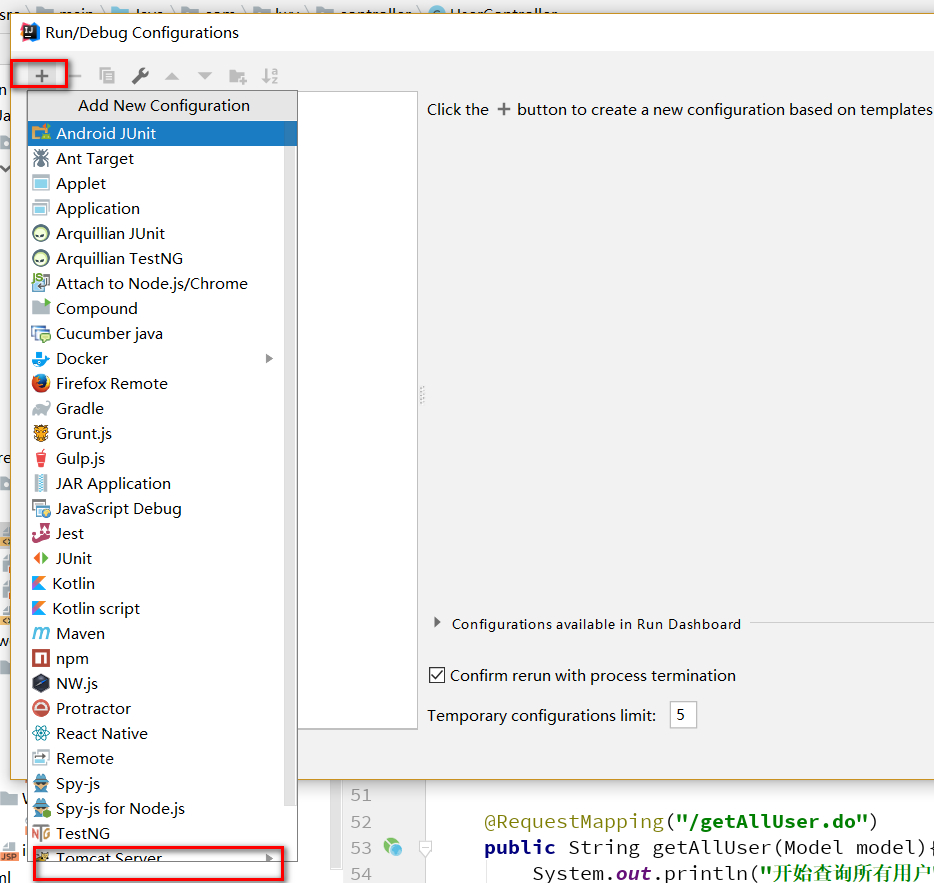Click the Copy Configuration toolbar icon
This screenshot has height=883, width=934.
pyautogui.click(x=107, y=76)
